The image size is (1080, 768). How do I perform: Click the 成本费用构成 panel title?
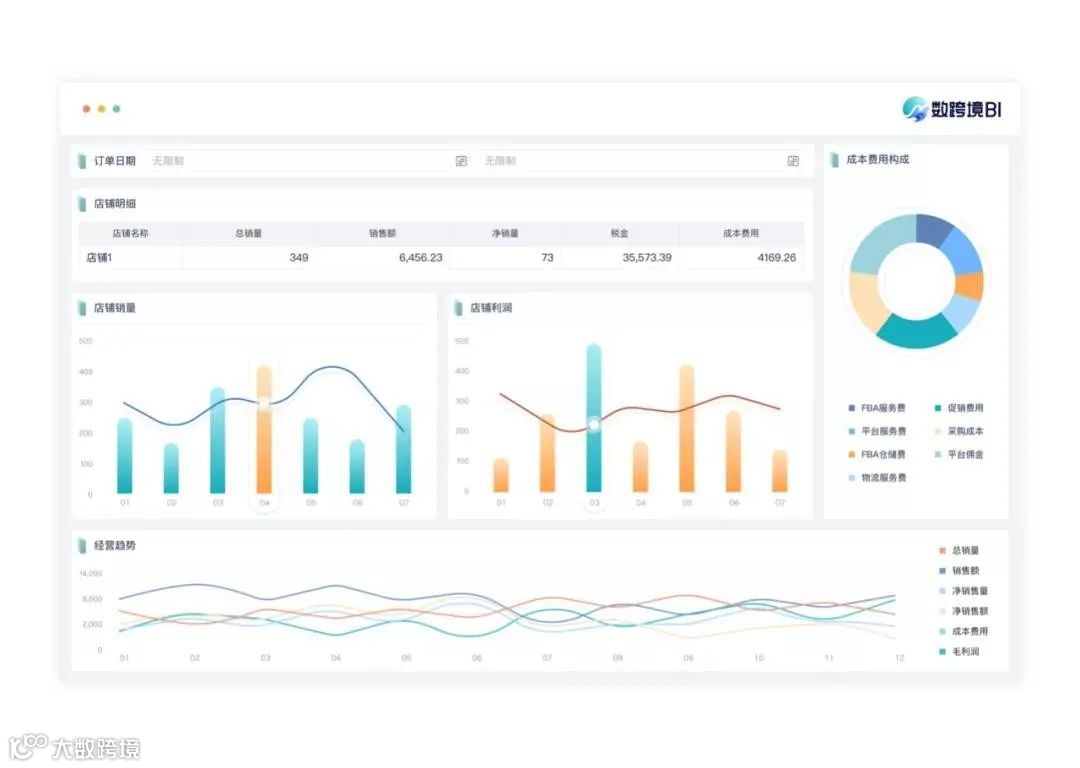pos(878,160)
